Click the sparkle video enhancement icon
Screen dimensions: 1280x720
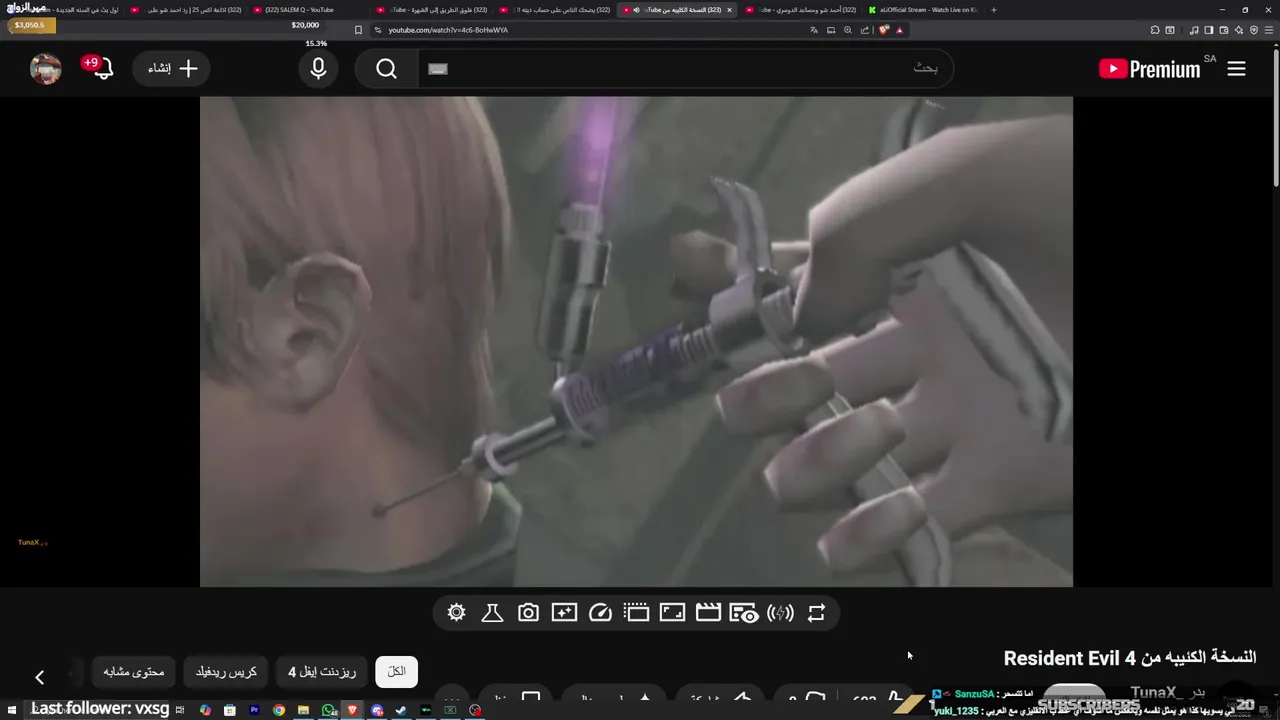pyautogui.click(x=564, y=613)
